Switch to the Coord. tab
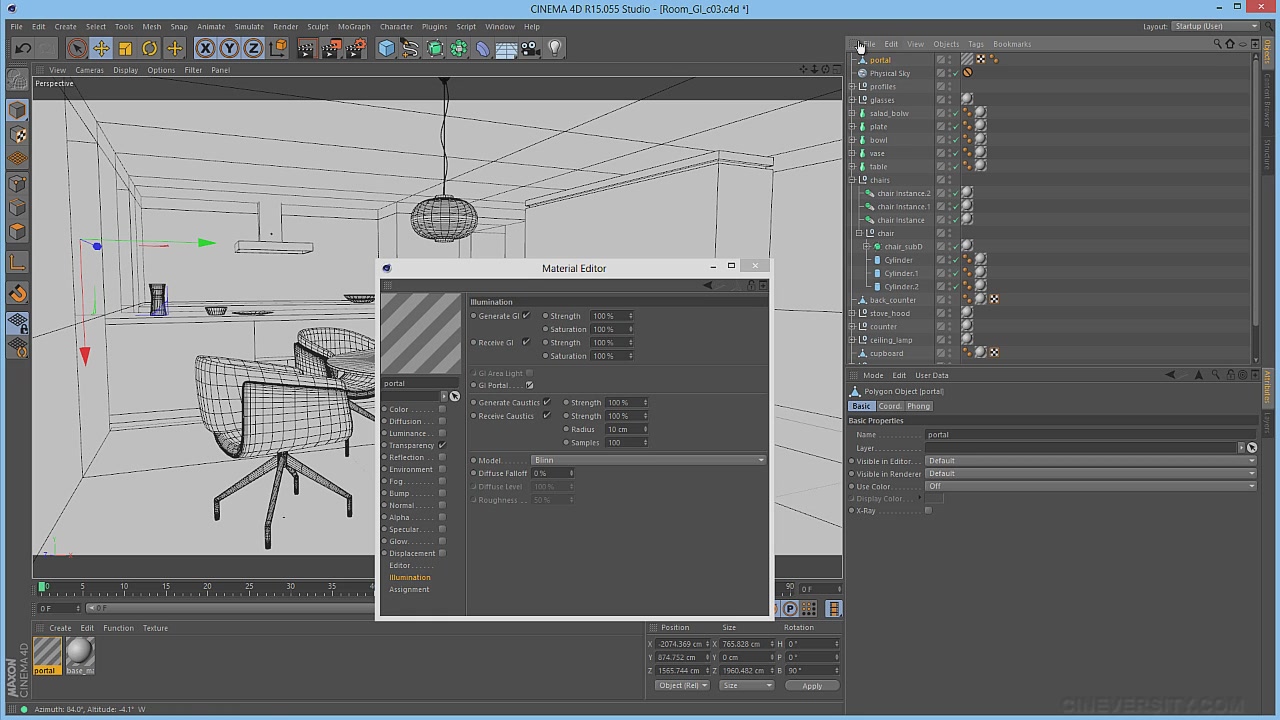The image size is (1280, 720). point(889,406)
